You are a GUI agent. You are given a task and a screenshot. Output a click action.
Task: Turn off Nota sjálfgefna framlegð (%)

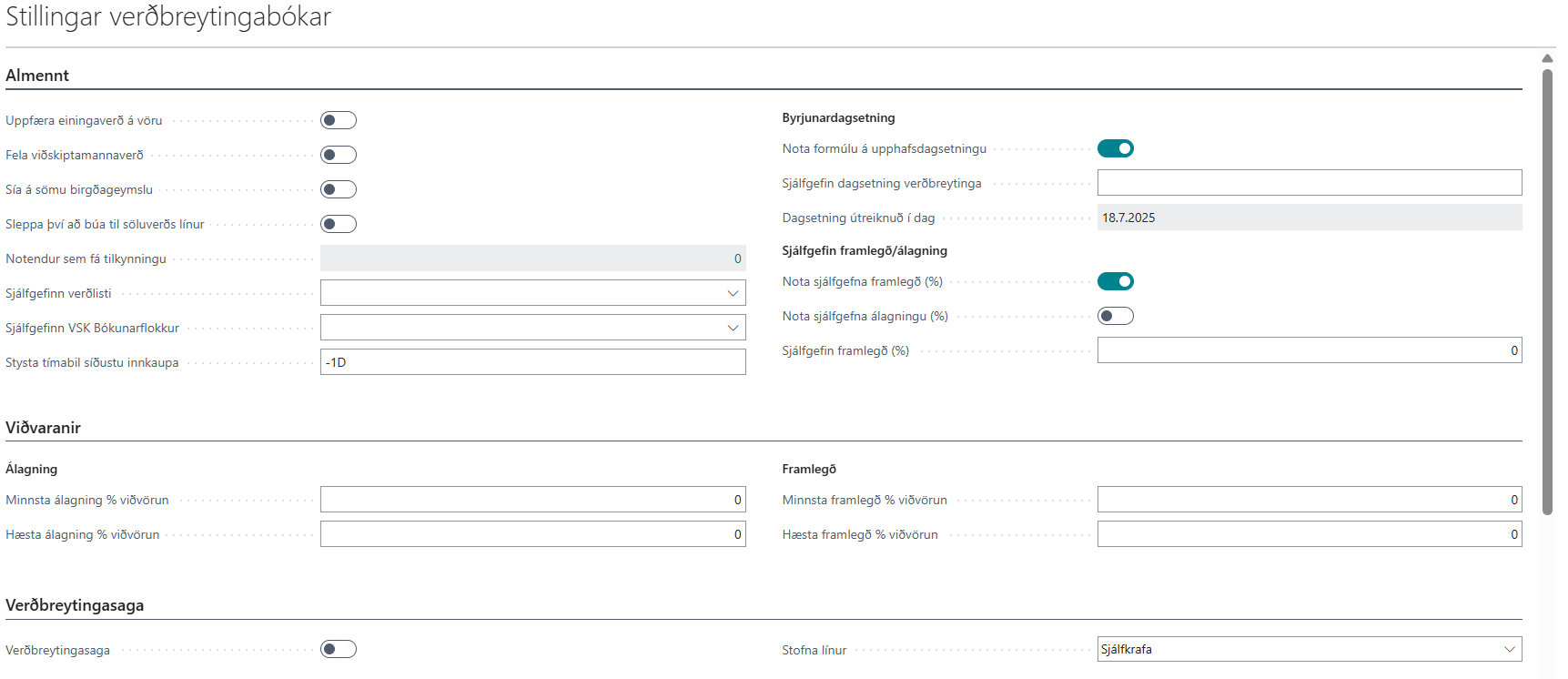click(1115, 281)
